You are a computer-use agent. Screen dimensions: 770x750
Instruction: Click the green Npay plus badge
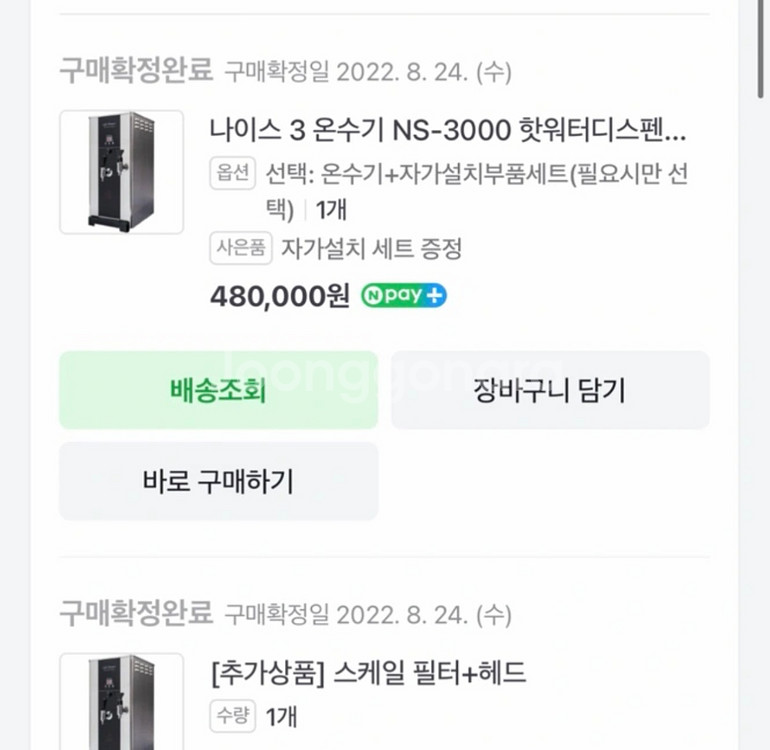pos(403,296)
